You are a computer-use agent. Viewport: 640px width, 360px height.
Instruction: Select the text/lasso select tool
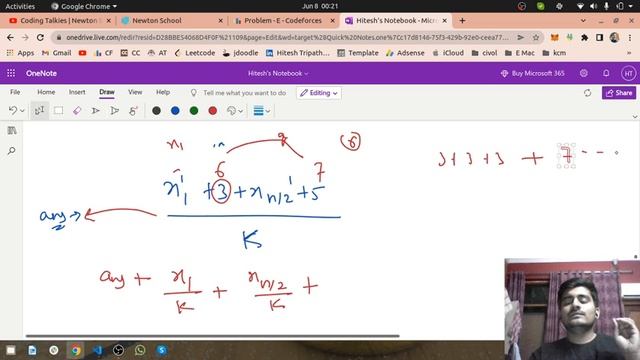coord(40,111)
